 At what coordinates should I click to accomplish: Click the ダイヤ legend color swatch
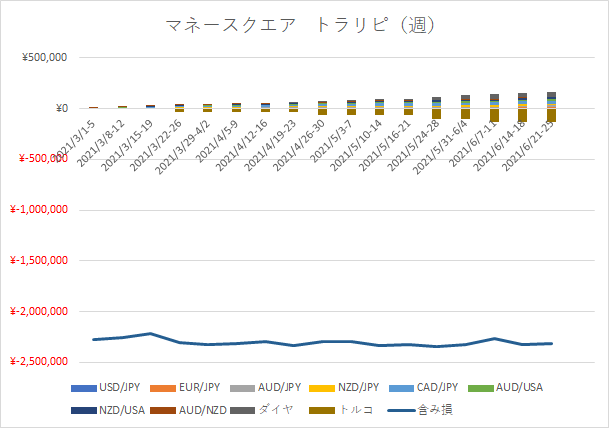pos(242,411)
